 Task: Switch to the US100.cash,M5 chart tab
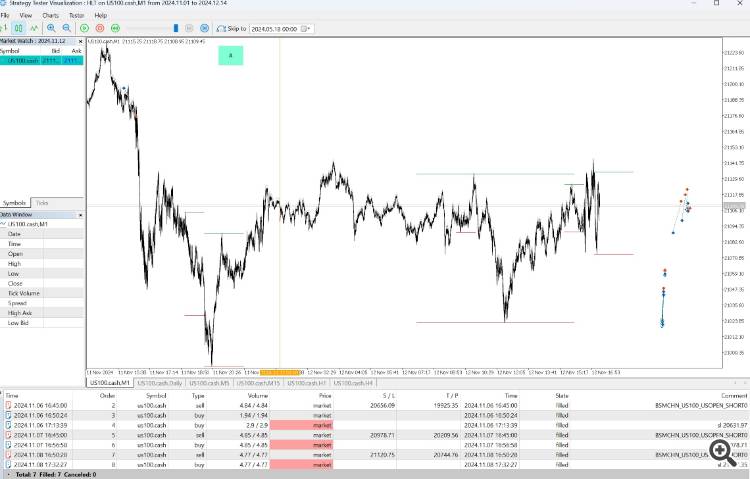[x=209, y=383]
